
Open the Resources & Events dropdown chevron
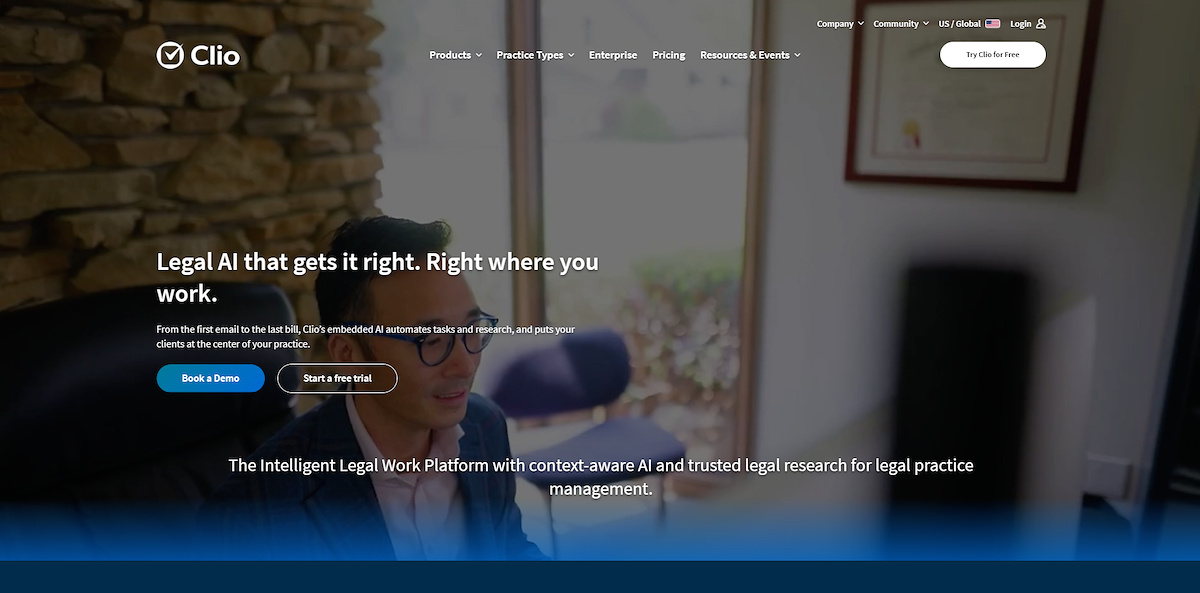pyautogui.click(x=797, y=56)
